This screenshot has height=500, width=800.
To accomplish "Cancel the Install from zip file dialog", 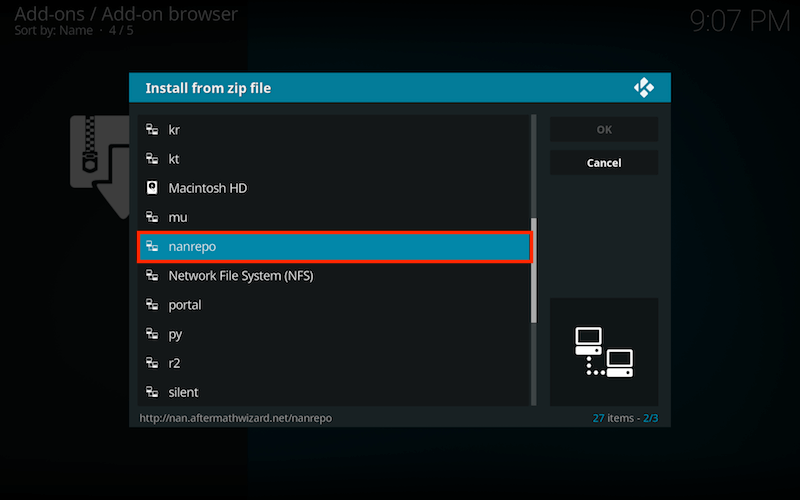I will pos(604,163).
